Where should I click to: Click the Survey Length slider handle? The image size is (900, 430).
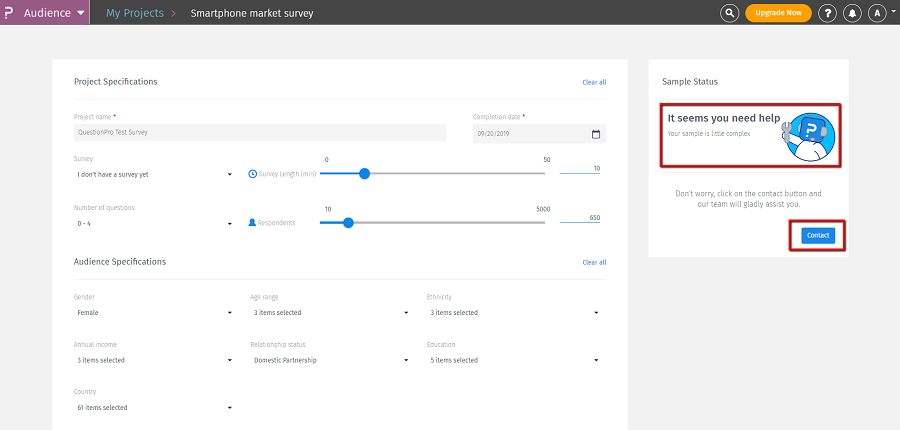point(364,174)
